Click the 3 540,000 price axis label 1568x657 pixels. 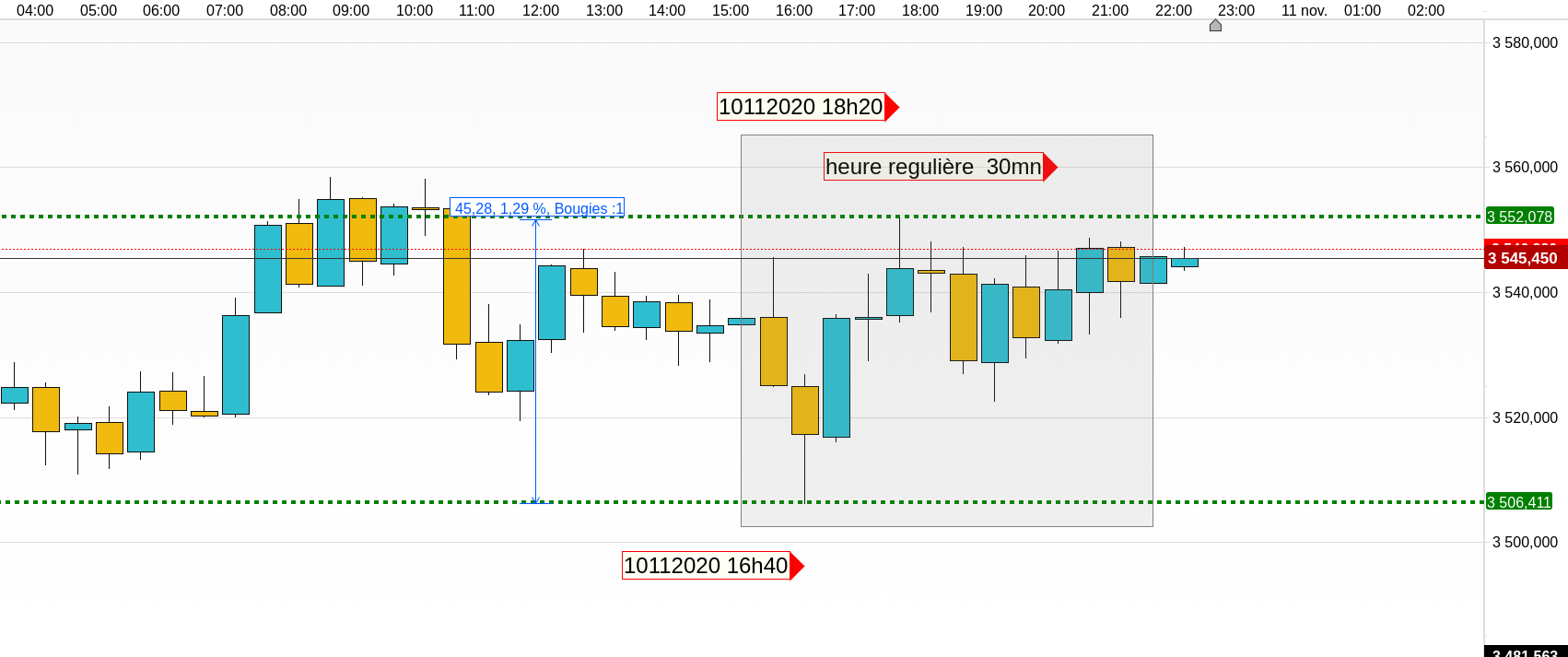click(x=1525, y=292)
